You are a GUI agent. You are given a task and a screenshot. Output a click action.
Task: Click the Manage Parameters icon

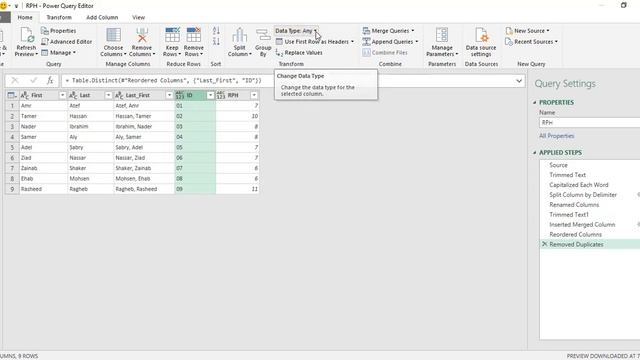click(442, 35)
